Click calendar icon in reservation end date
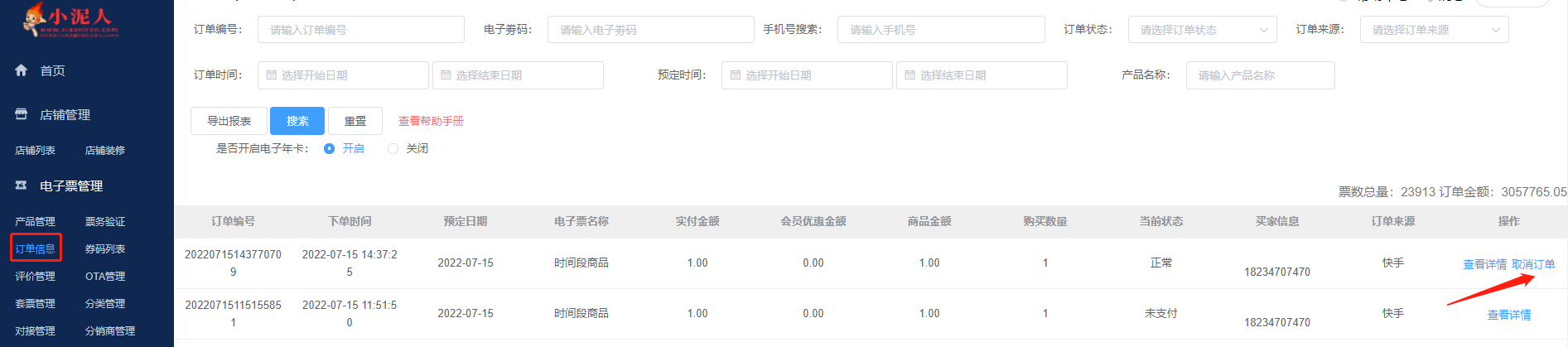Image resolution: width=1568 pixels, height=347 pixels. [x=909, y=75]
